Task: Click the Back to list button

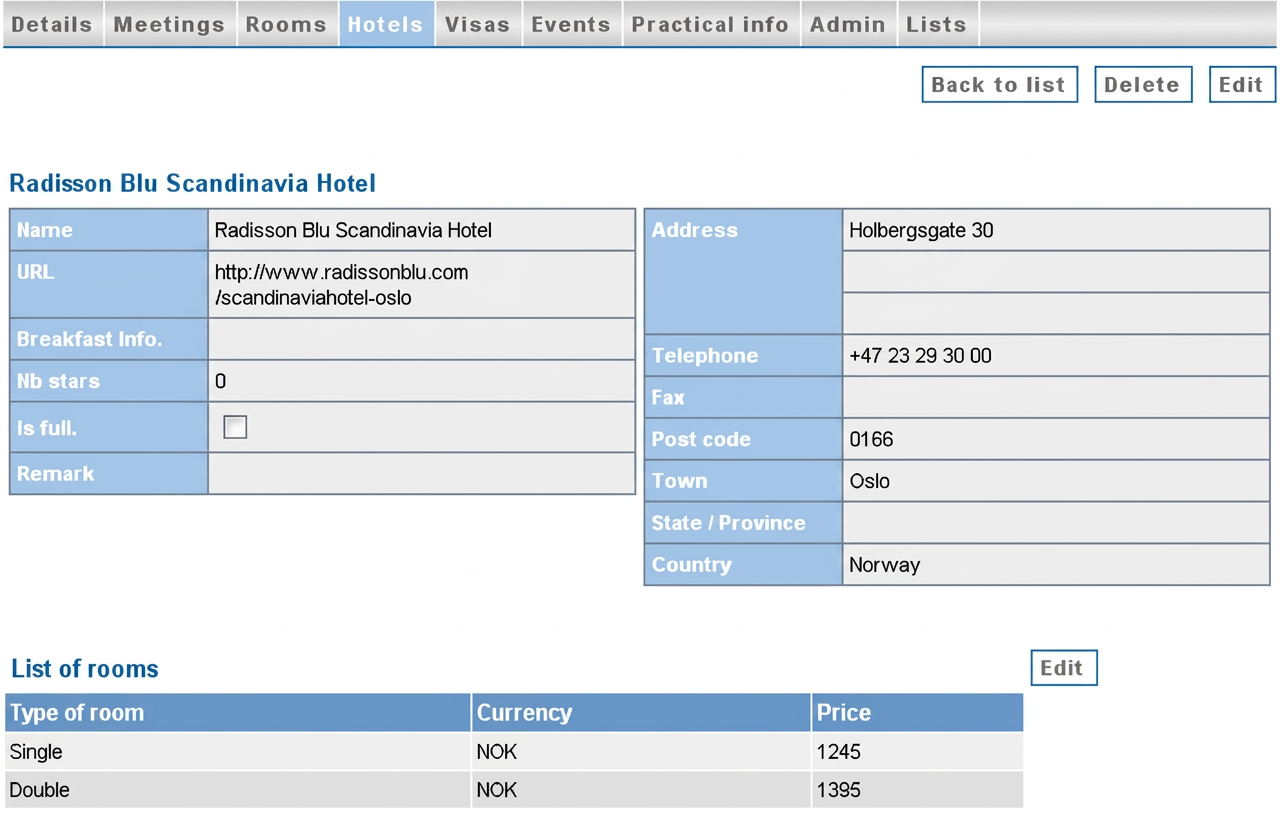Action: (x=999, y=85)
